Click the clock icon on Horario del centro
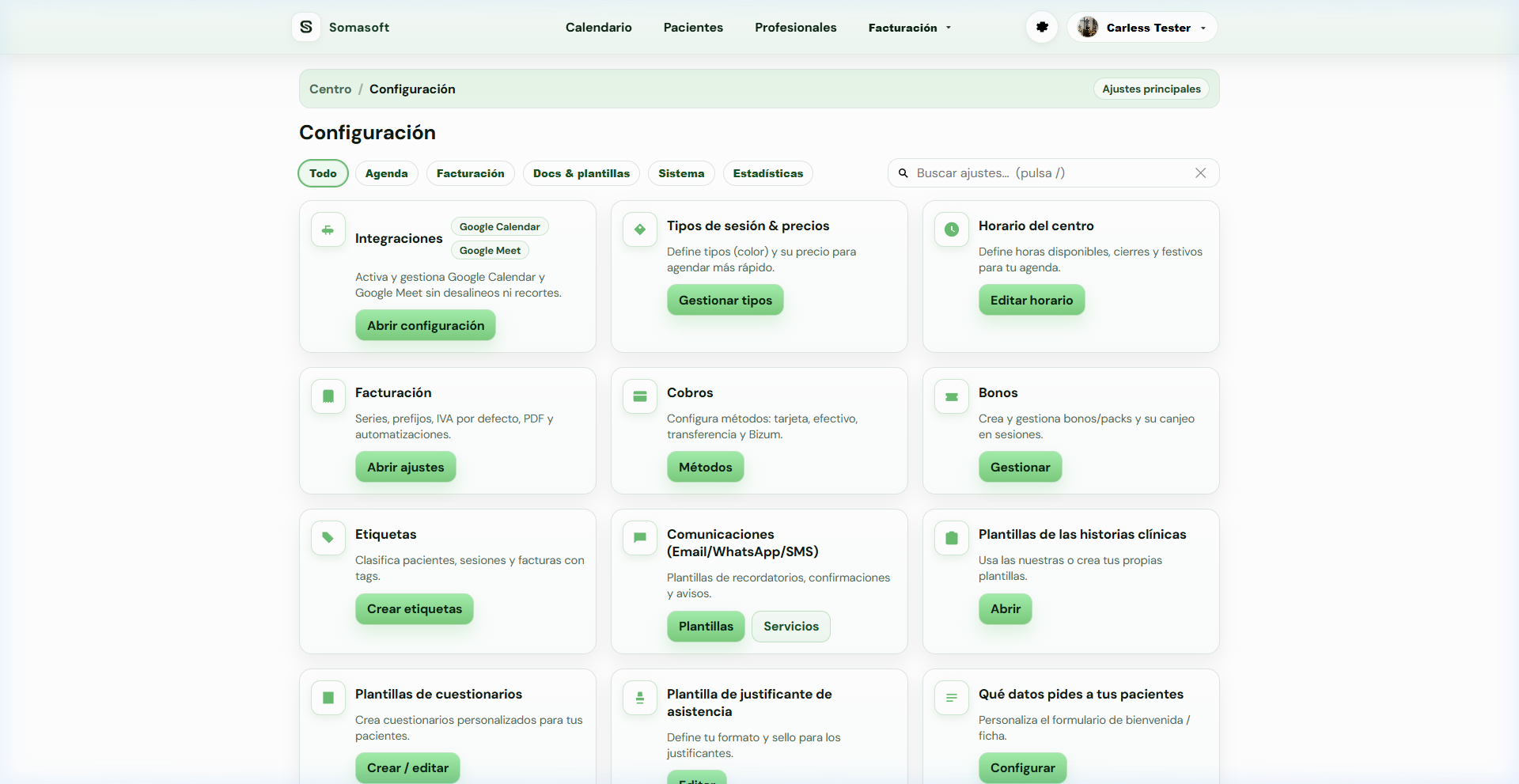Screen dimensions: 1519x784 coord(951,229)
